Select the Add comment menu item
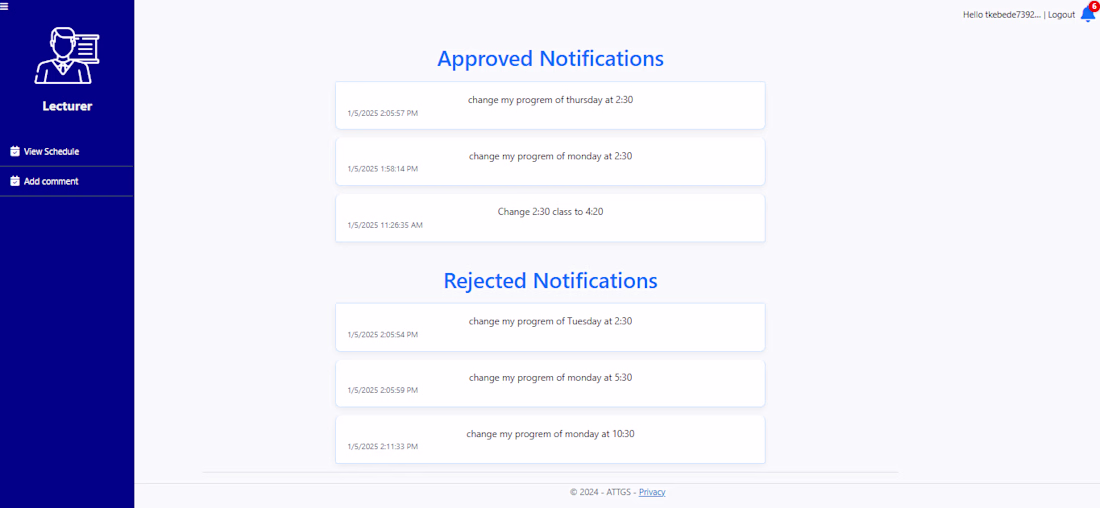The image size is (1100, 508). tap(51, 181)
